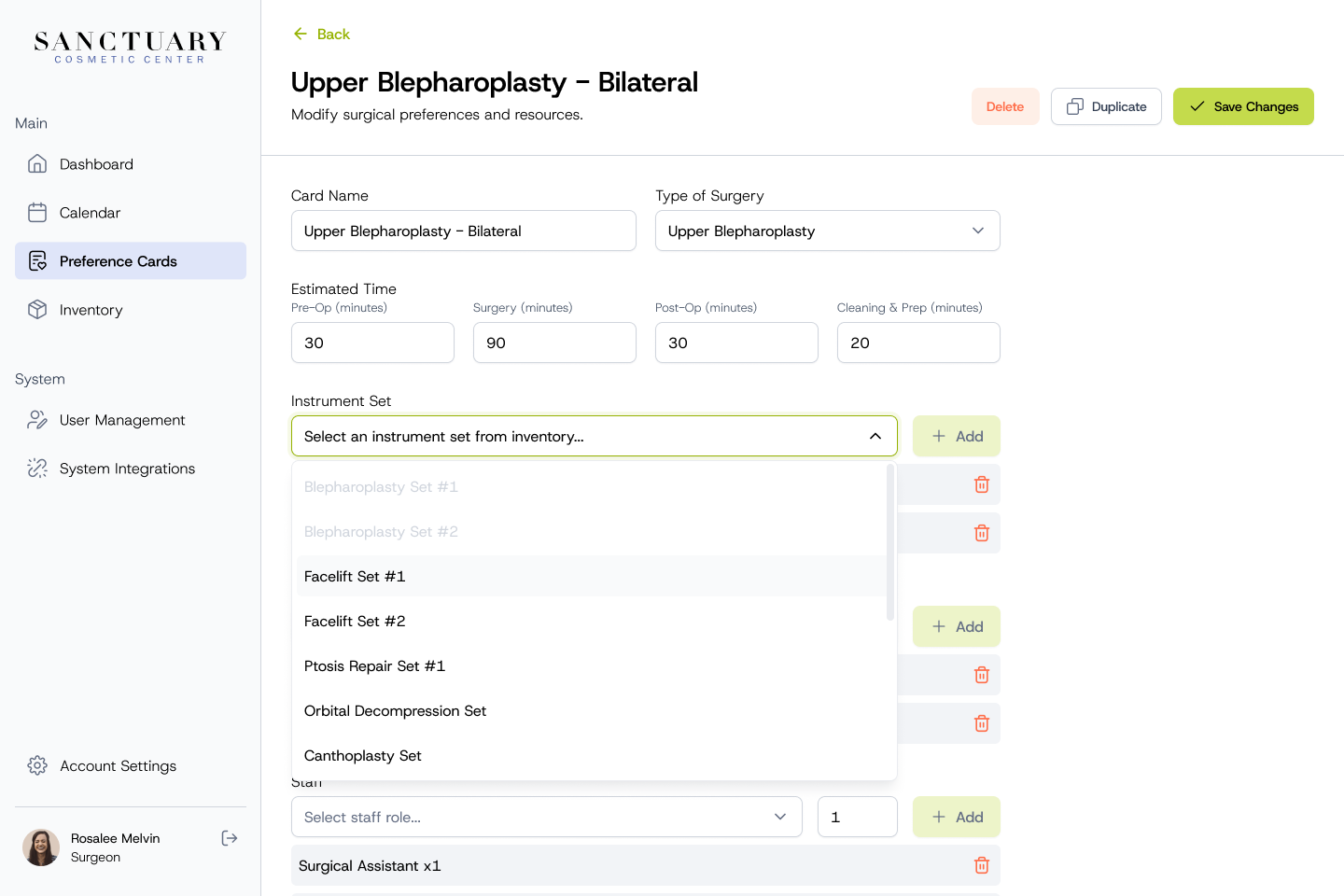Viewport: 1344px width, 896px height.
Task: Select the Post-Op minutes field
Action: 736,343
